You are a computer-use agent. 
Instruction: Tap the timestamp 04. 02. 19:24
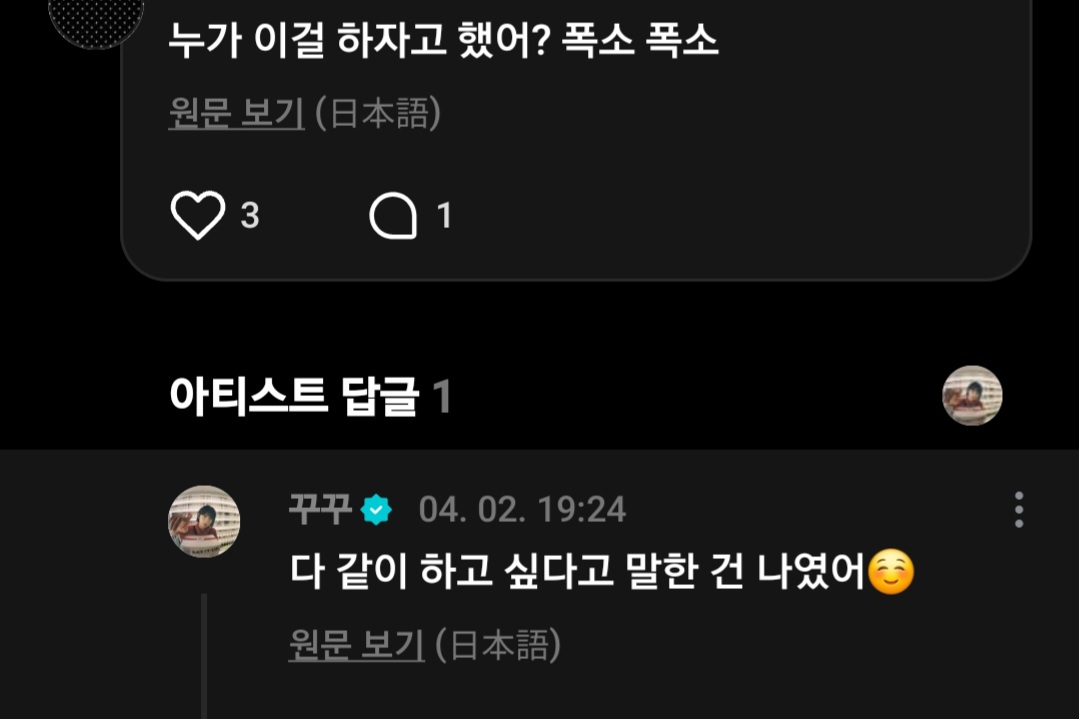click(x=522, y=510)
